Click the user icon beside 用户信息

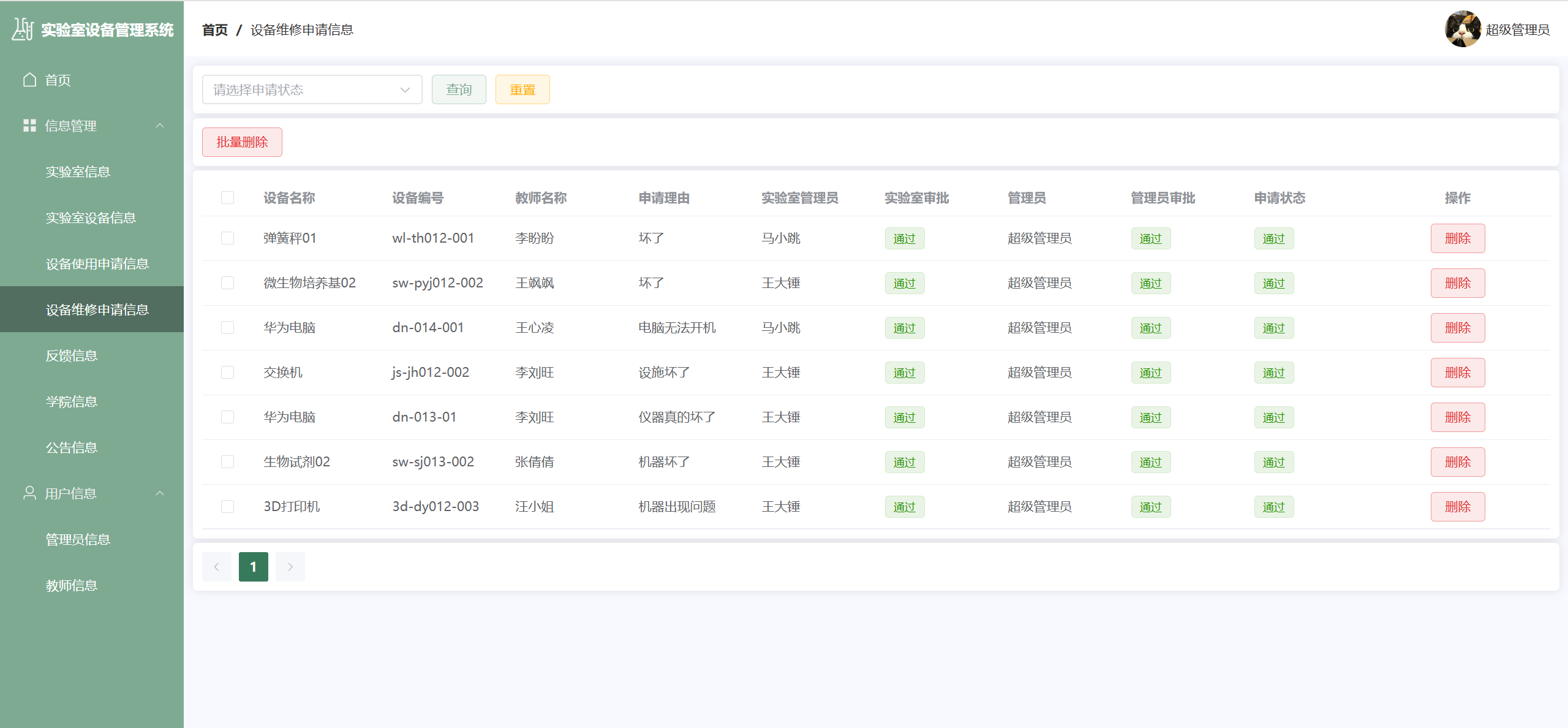click(29, 493)
